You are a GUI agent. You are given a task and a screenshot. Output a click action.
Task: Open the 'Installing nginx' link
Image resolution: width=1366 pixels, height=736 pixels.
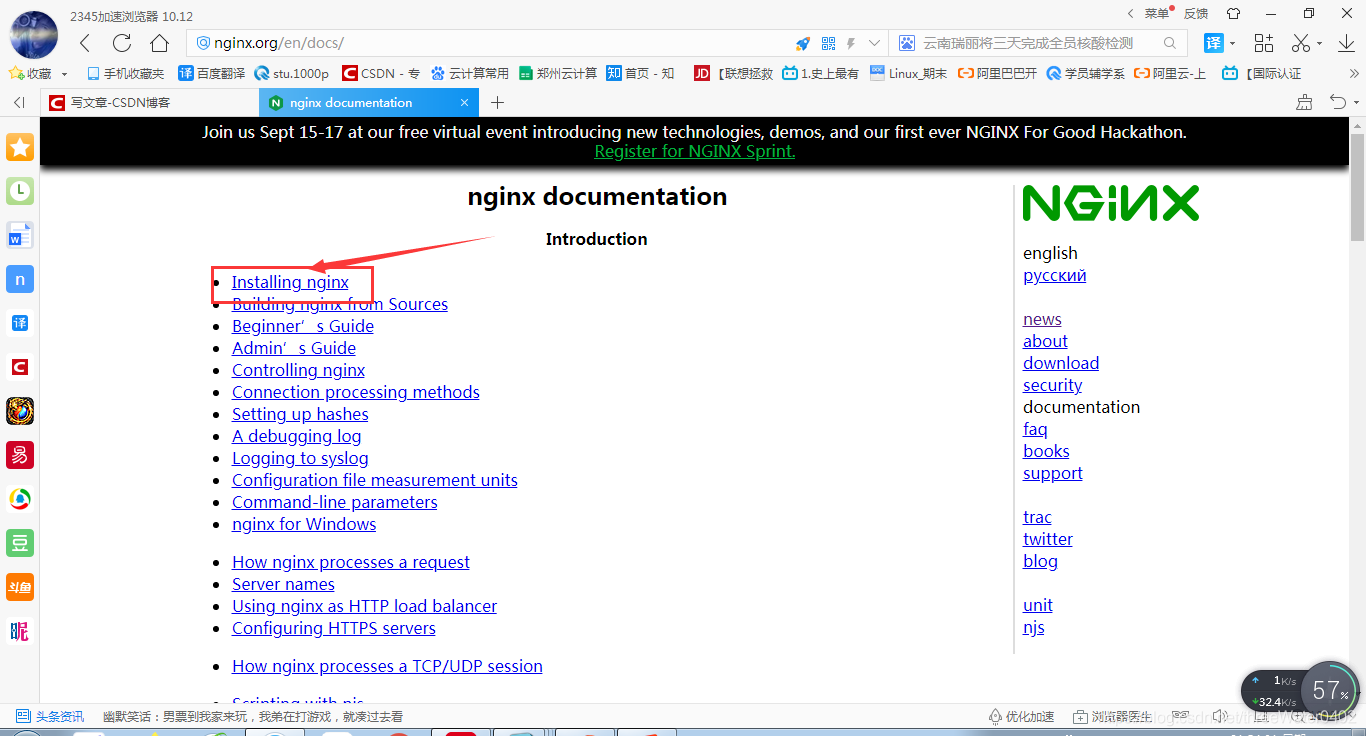click(x=290, y=282)
